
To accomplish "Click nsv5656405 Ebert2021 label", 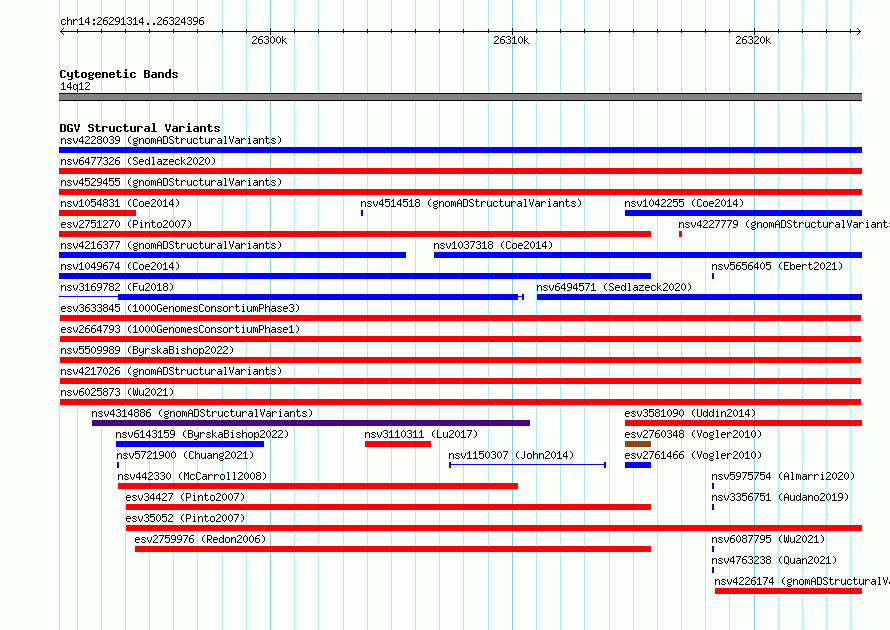I will click(777, 266).
